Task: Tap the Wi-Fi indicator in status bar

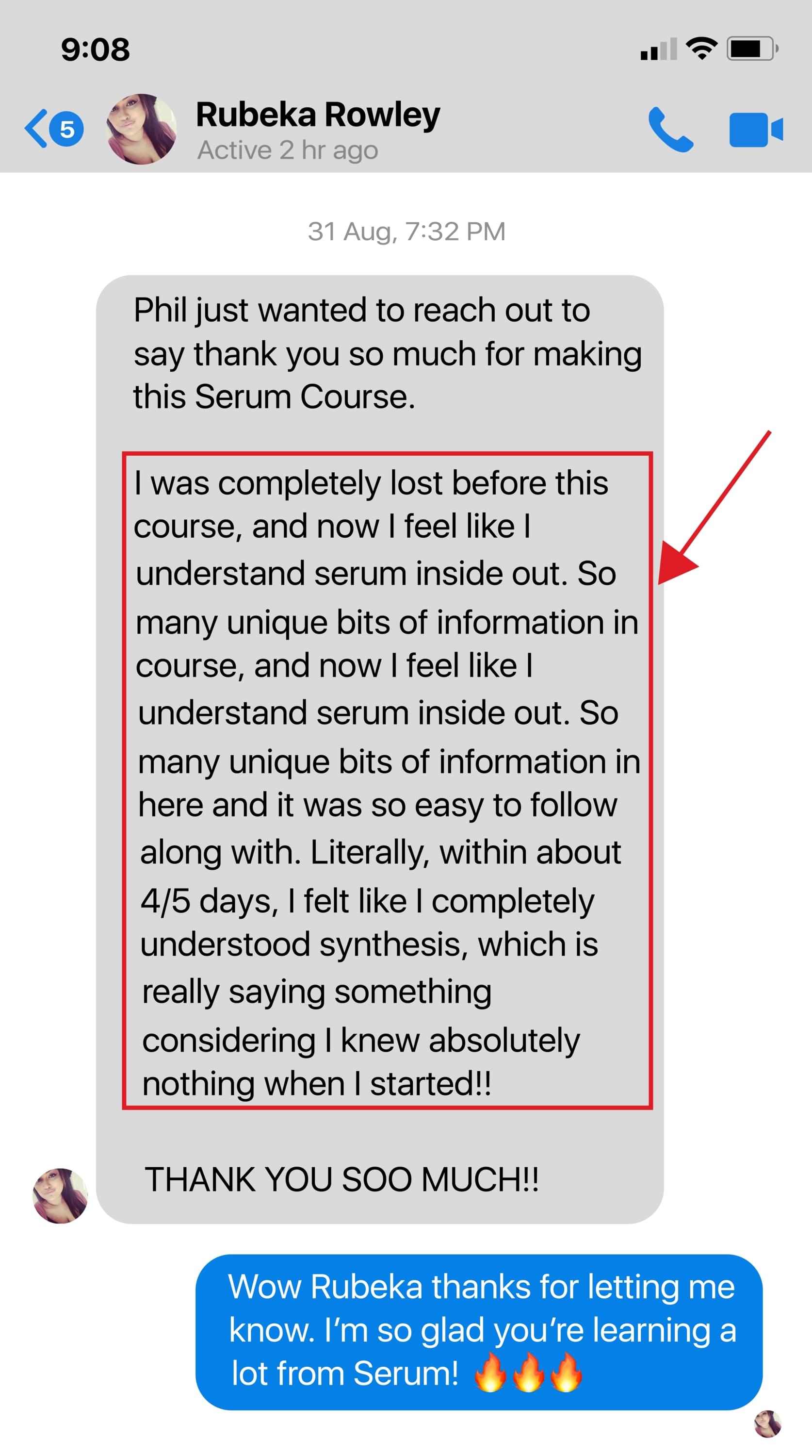Action: pyautogui.click(x=701, y=49)
